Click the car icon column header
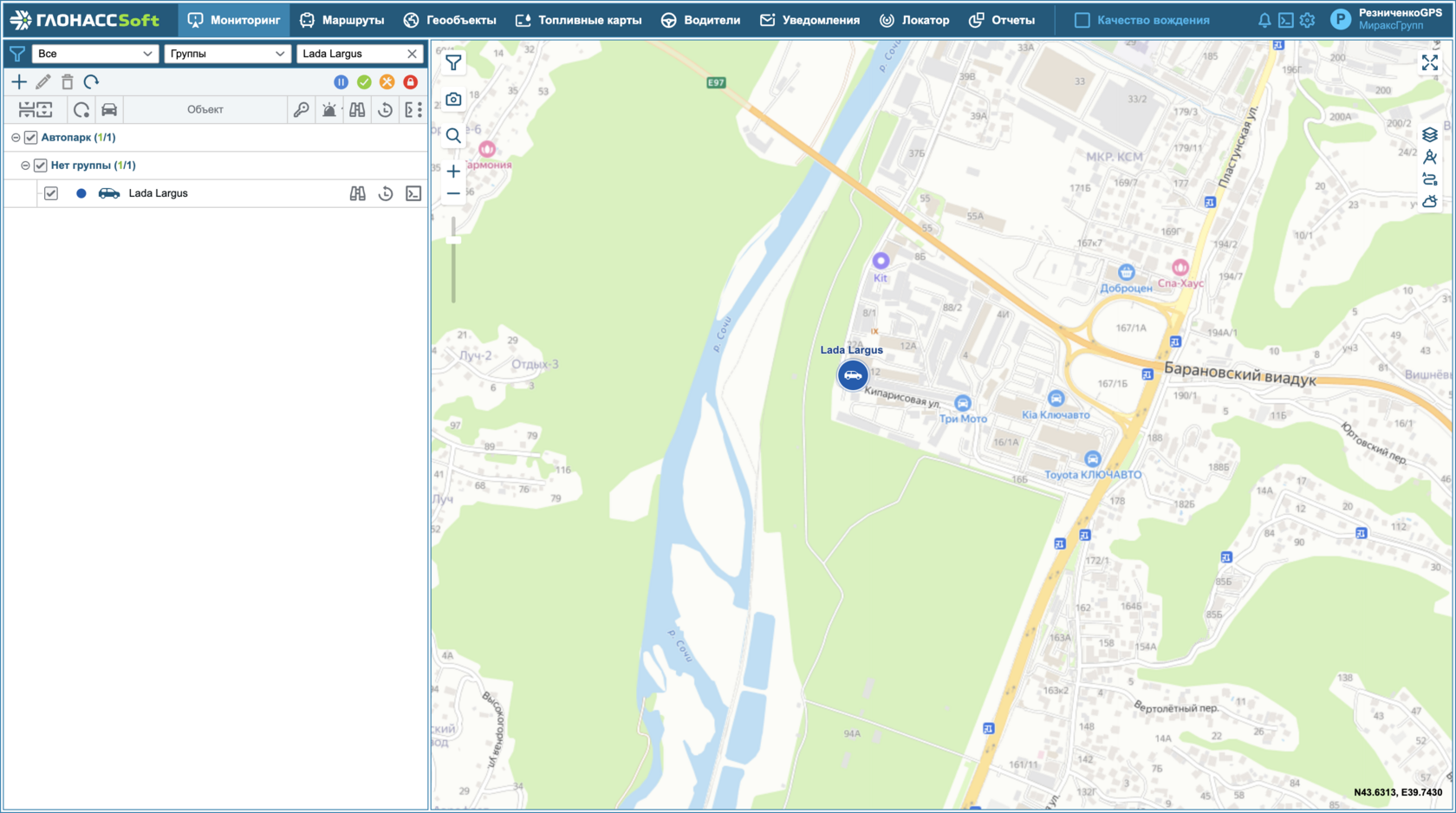1456x813 pixels. click(109, 110)
